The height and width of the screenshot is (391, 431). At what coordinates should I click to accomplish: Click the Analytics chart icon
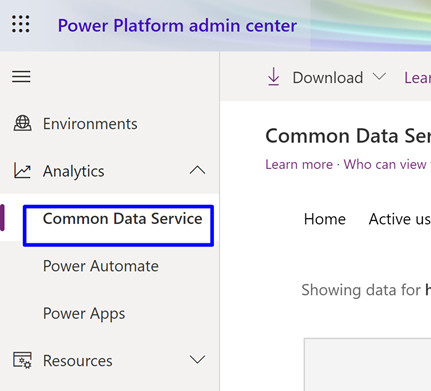(22, 171)
